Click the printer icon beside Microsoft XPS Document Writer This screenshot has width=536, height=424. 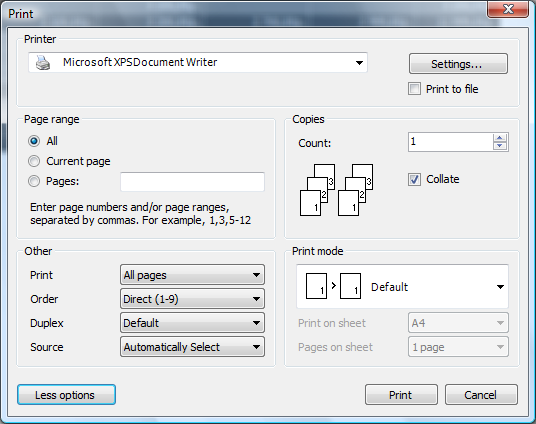[x=43, y=63]
